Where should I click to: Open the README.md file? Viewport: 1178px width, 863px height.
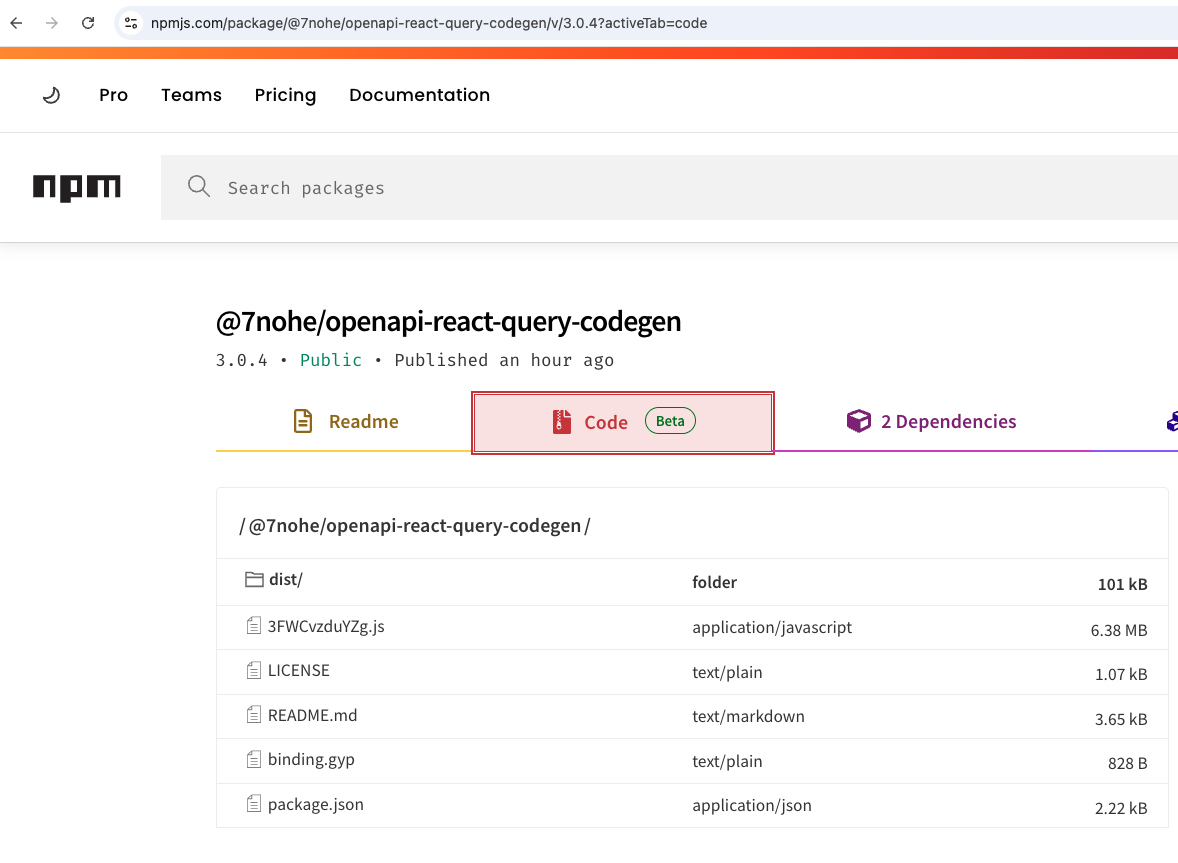pos(313,716)
